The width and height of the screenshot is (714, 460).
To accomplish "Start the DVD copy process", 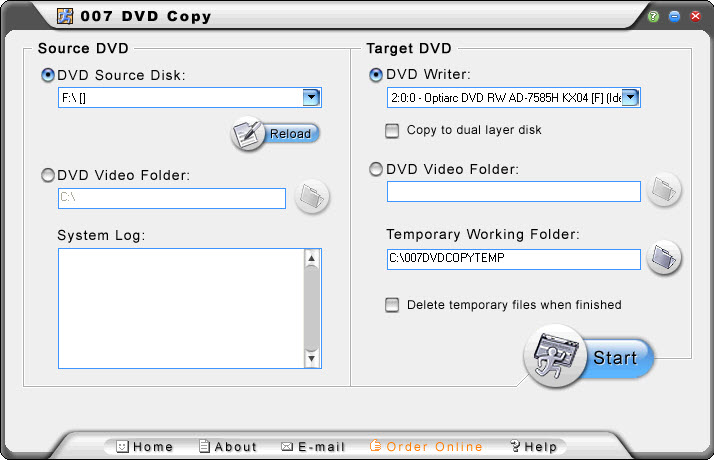I will (588, 357).
